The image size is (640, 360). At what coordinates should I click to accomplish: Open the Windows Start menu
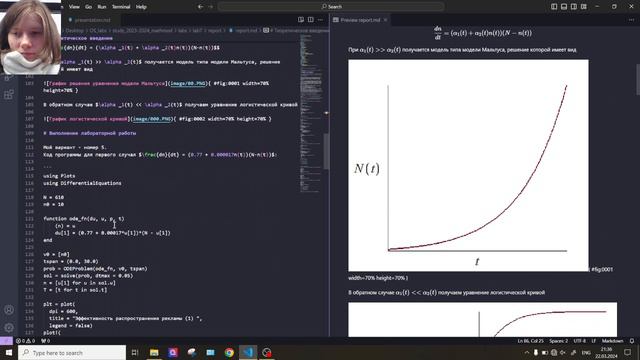pyautogui.click(x=9, y=352)
